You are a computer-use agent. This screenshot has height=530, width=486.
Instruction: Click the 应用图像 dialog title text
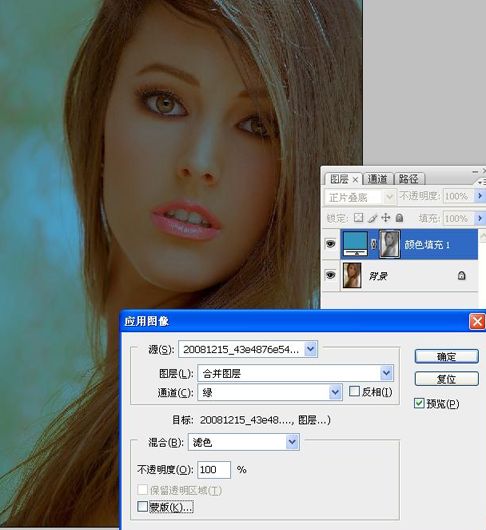[146, 321]
